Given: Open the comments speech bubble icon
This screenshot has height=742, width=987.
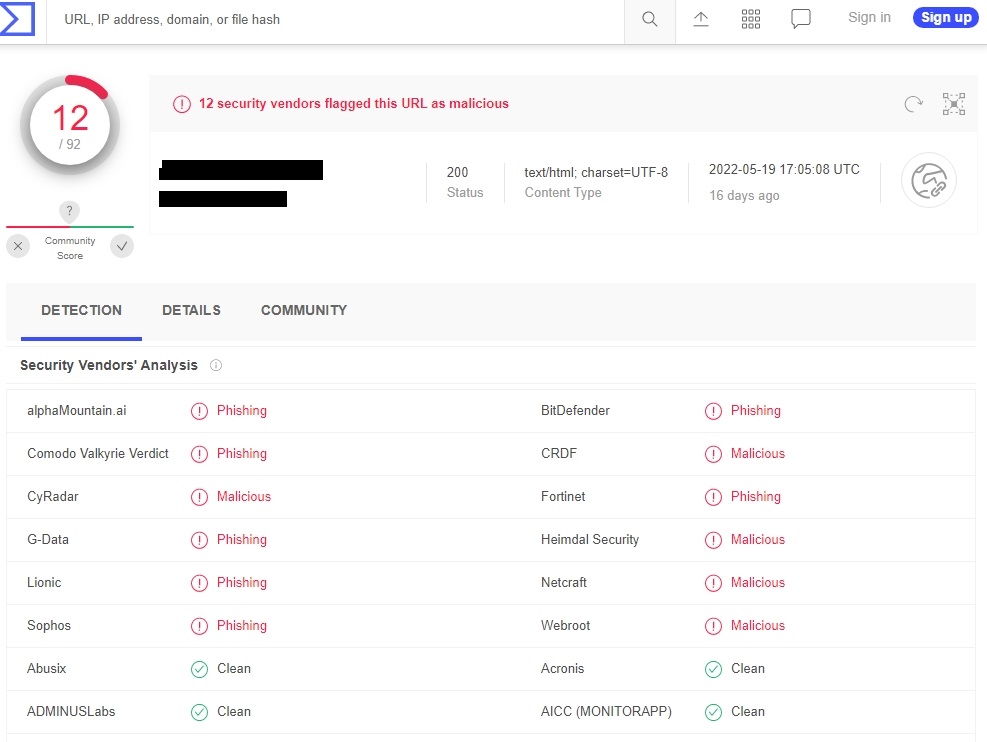Looking at the screenshot, I should (801, 19).
